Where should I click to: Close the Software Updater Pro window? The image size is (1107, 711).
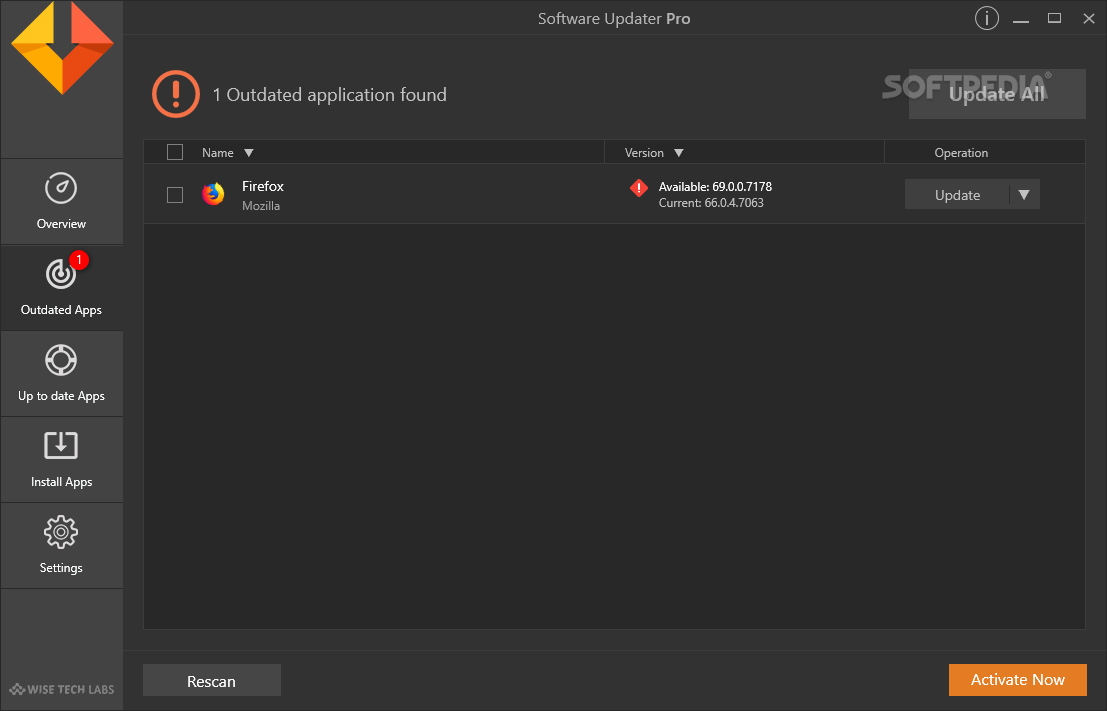pos(1089,19)
